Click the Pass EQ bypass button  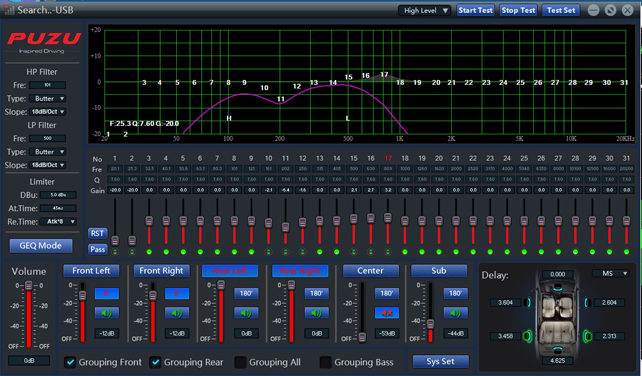pyautogui.click(x=97, y=249)
